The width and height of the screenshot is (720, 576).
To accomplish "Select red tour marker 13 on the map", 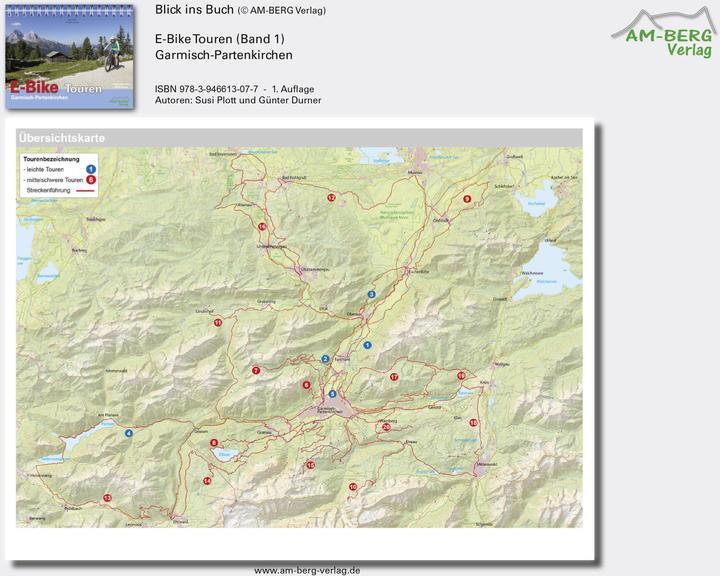I will click(107, 498).
